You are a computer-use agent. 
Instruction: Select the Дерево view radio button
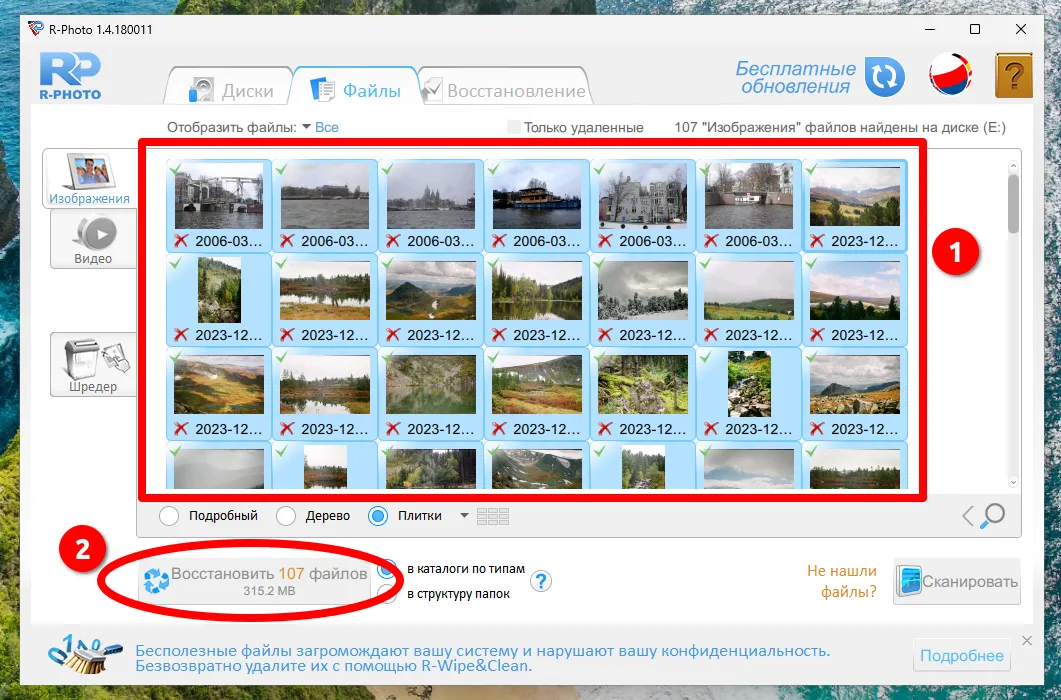286,516
